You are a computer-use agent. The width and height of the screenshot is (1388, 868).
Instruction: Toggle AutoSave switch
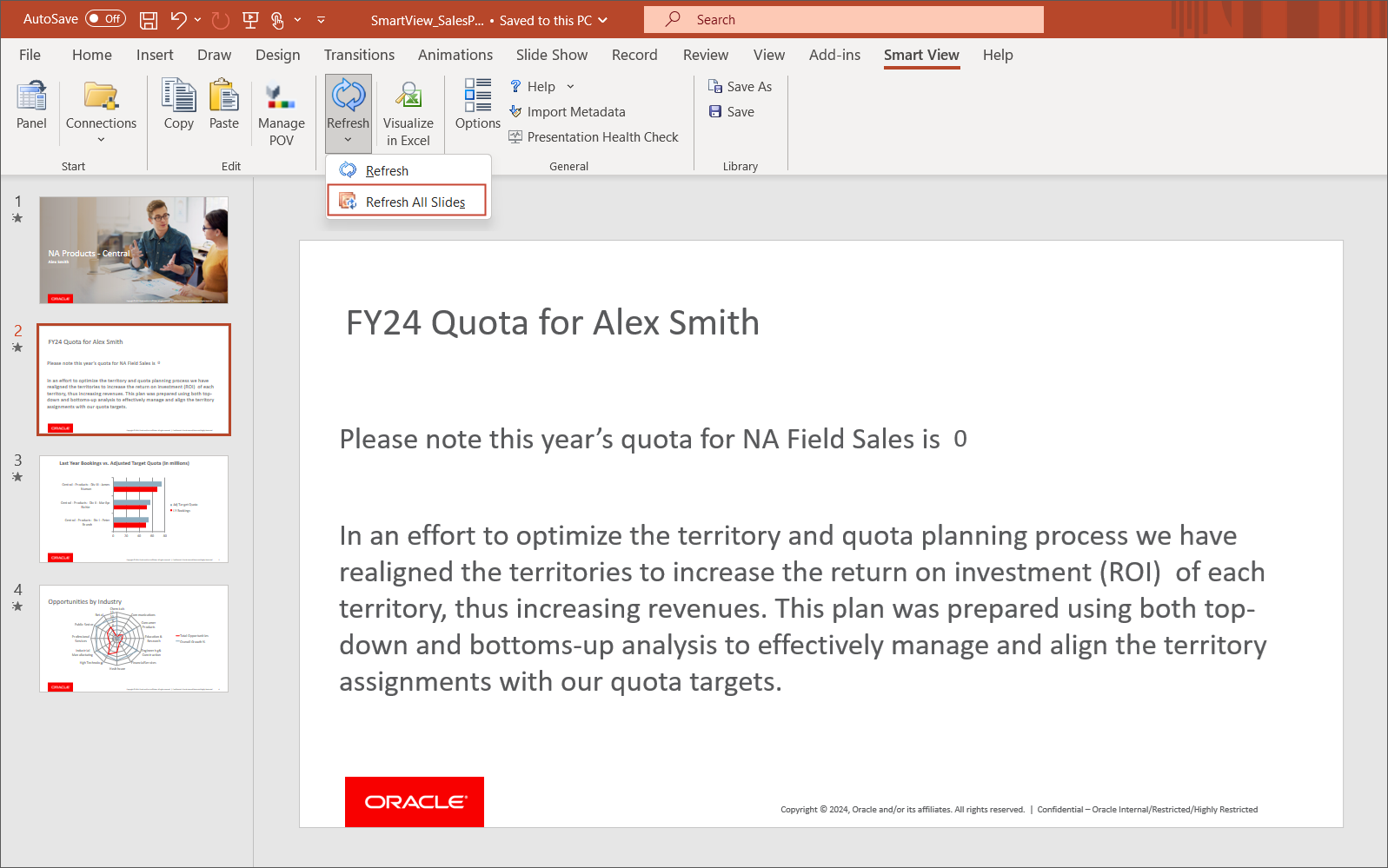[x=105, y=18]
